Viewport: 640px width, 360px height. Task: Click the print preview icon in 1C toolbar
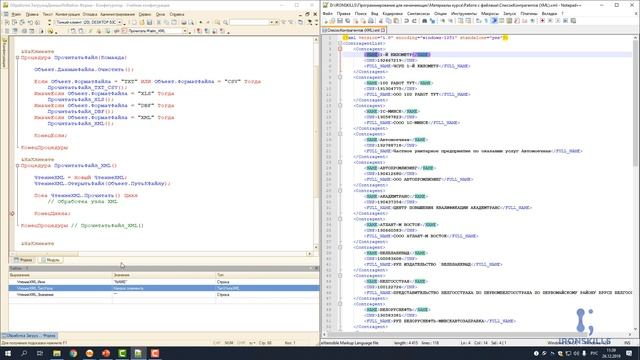191,22
